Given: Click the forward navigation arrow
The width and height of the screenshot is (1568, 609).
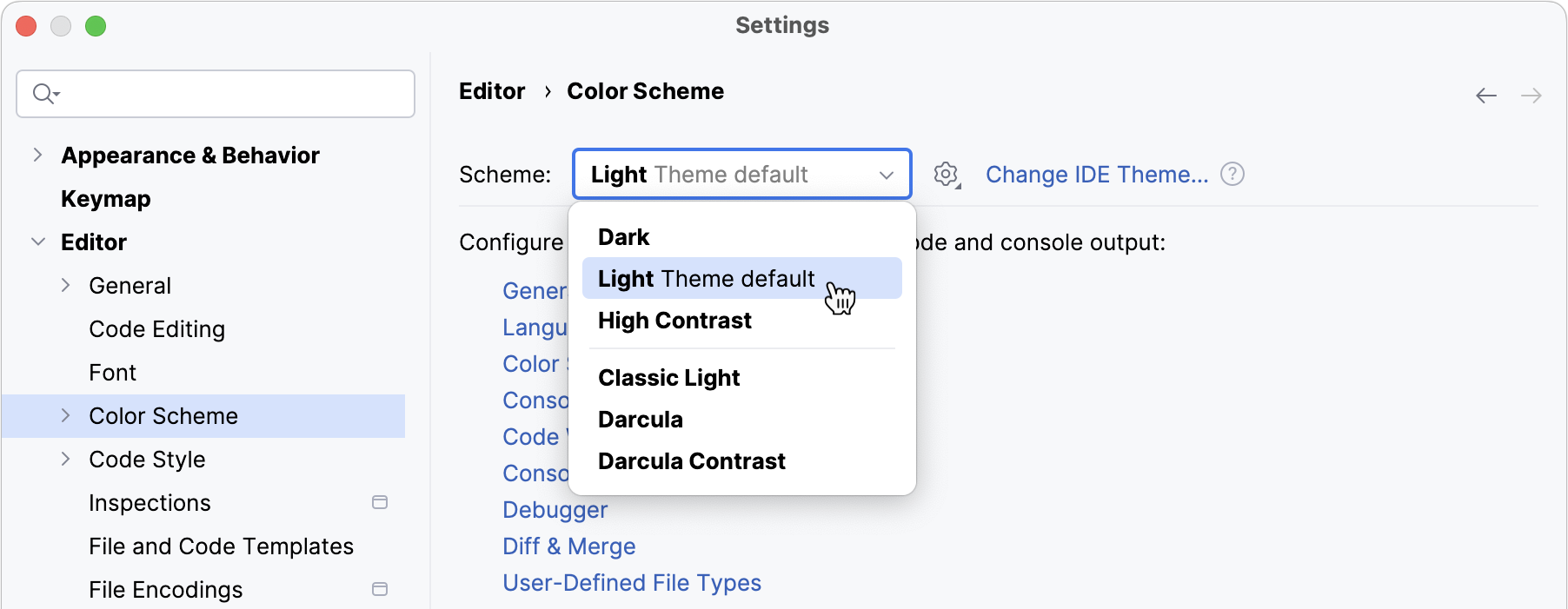Looking at the screenshot, I should 1531,96.
